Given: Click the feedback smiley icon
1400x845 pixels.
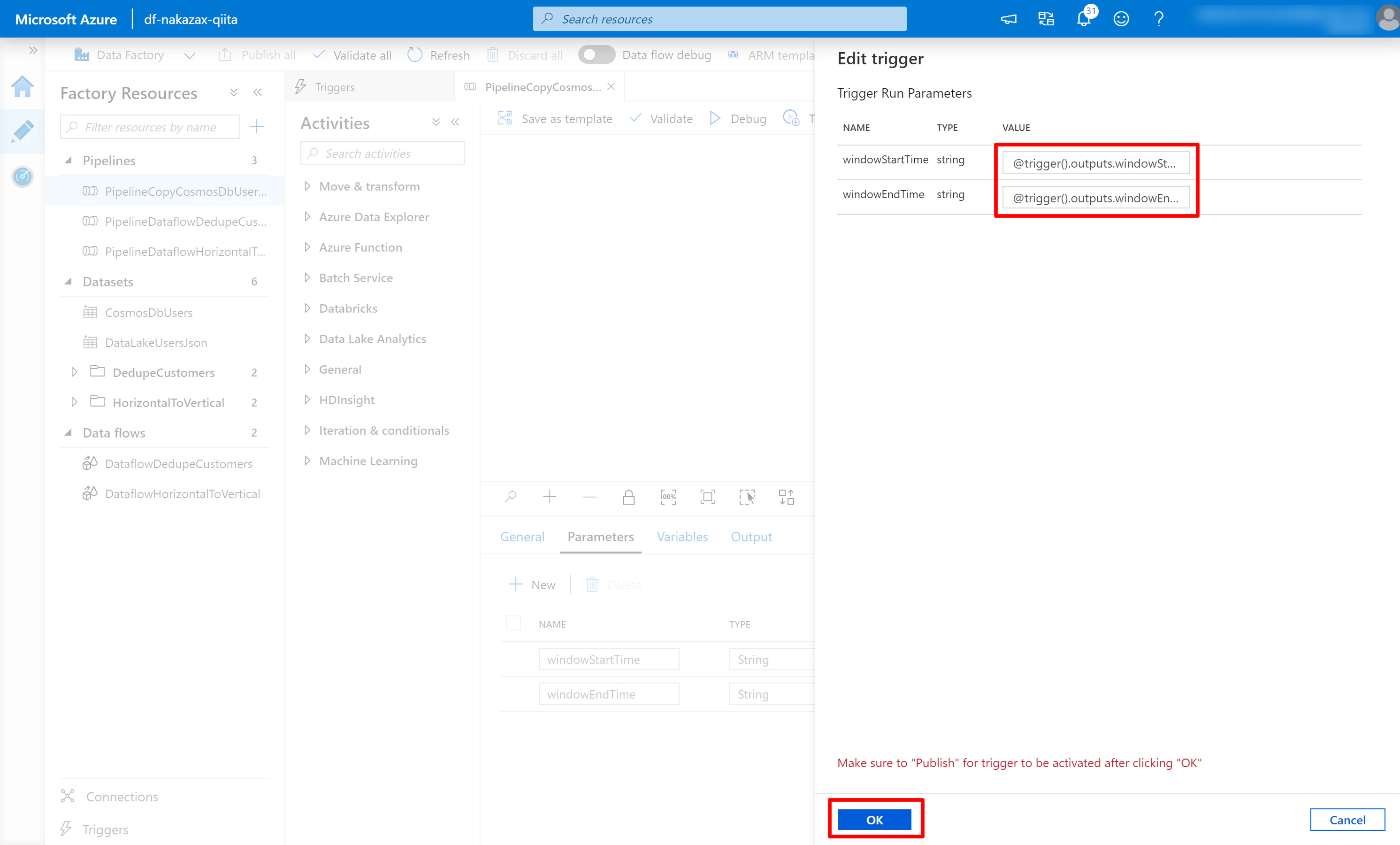Looking at the screenshot, I should coord(1121,19).
